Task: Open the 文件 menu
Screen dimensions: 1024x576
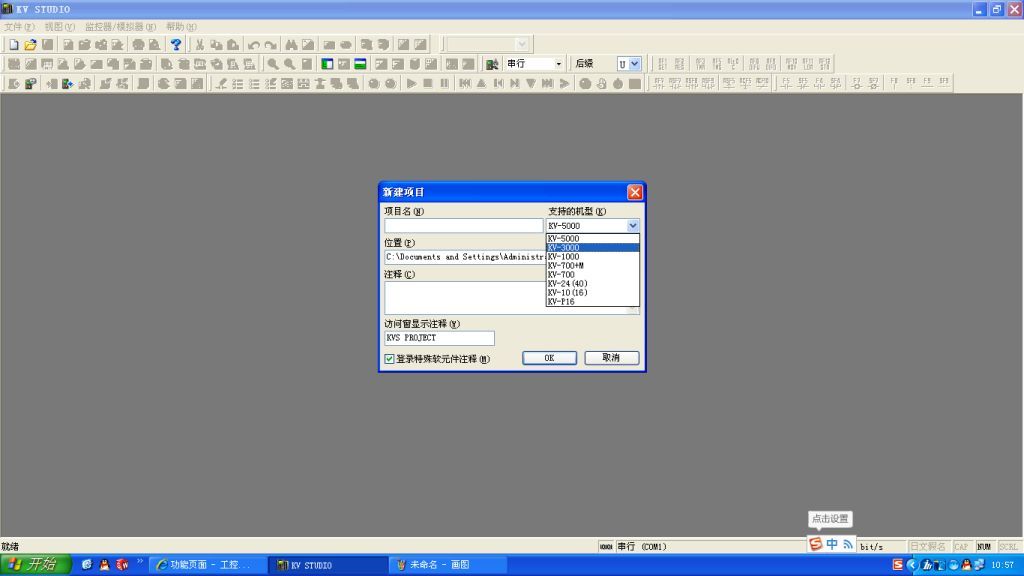Action: click(x=19, y=26)
